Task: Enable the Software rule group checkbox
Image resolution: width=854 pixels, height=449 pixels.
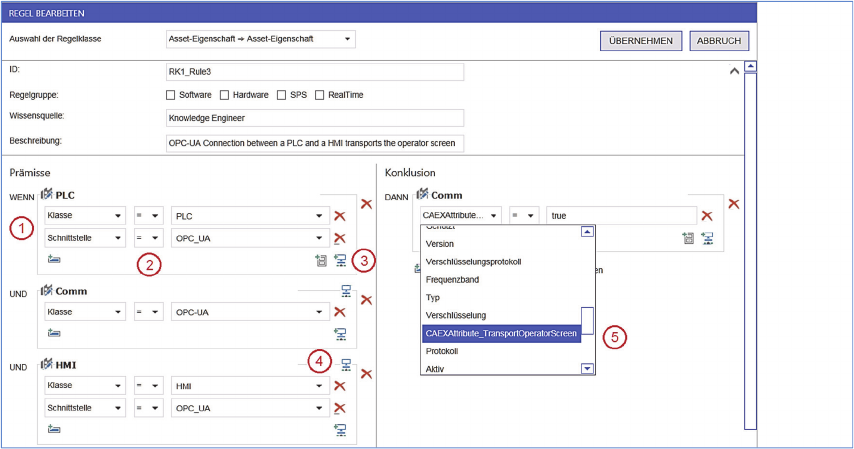Action: click(171, 95)
